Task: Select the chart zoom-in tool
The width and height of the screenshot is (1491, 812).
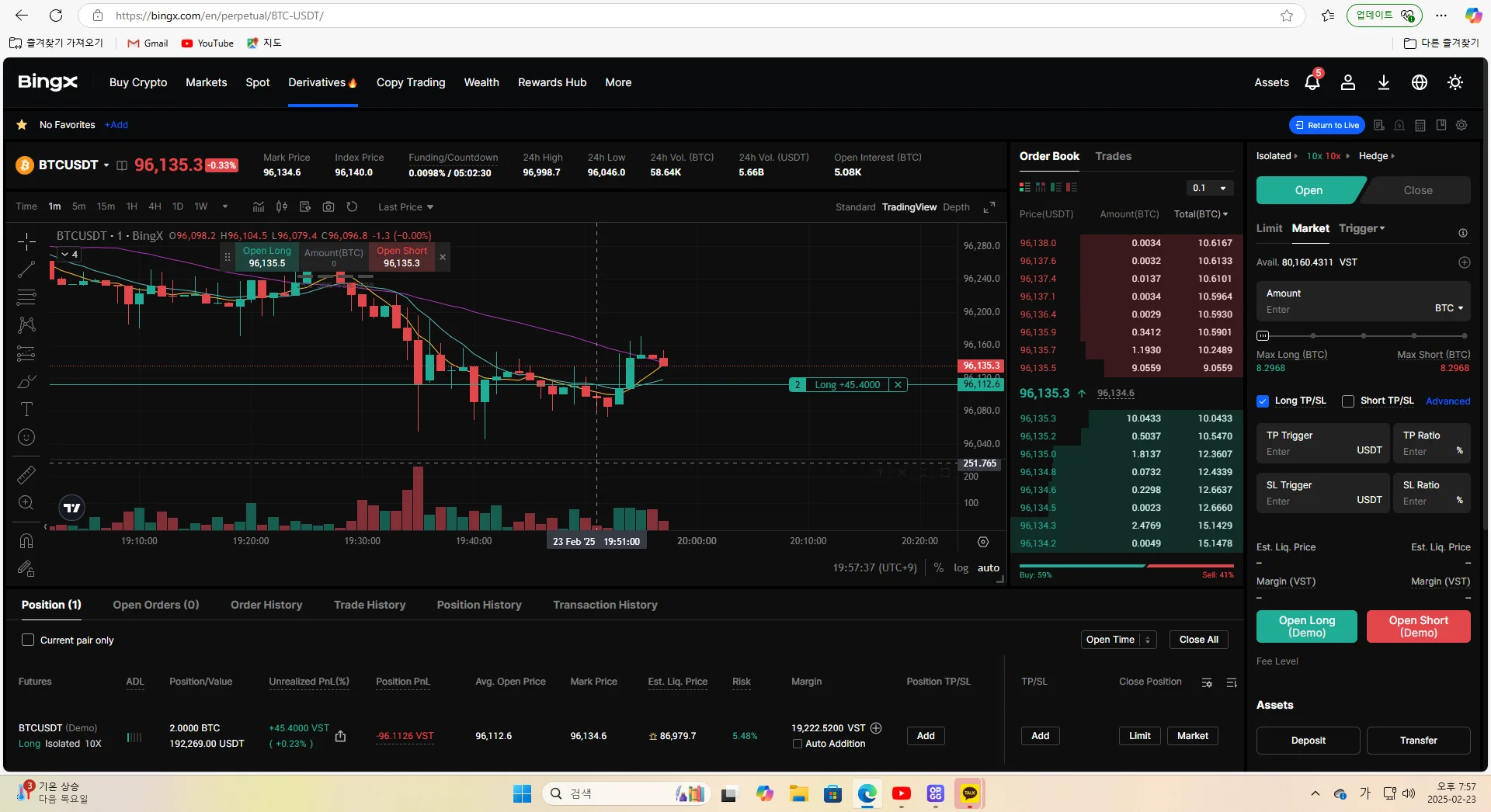Action: click(x=26, y=502)
